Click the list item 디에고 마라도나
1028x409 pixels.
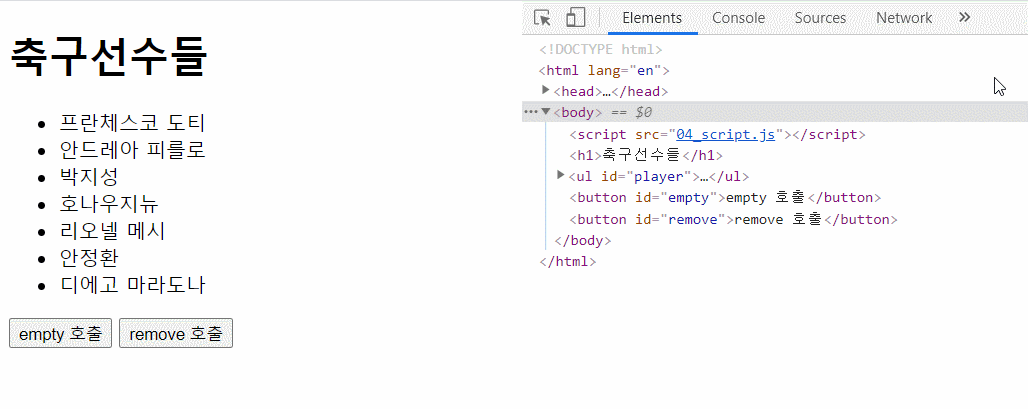132,285
